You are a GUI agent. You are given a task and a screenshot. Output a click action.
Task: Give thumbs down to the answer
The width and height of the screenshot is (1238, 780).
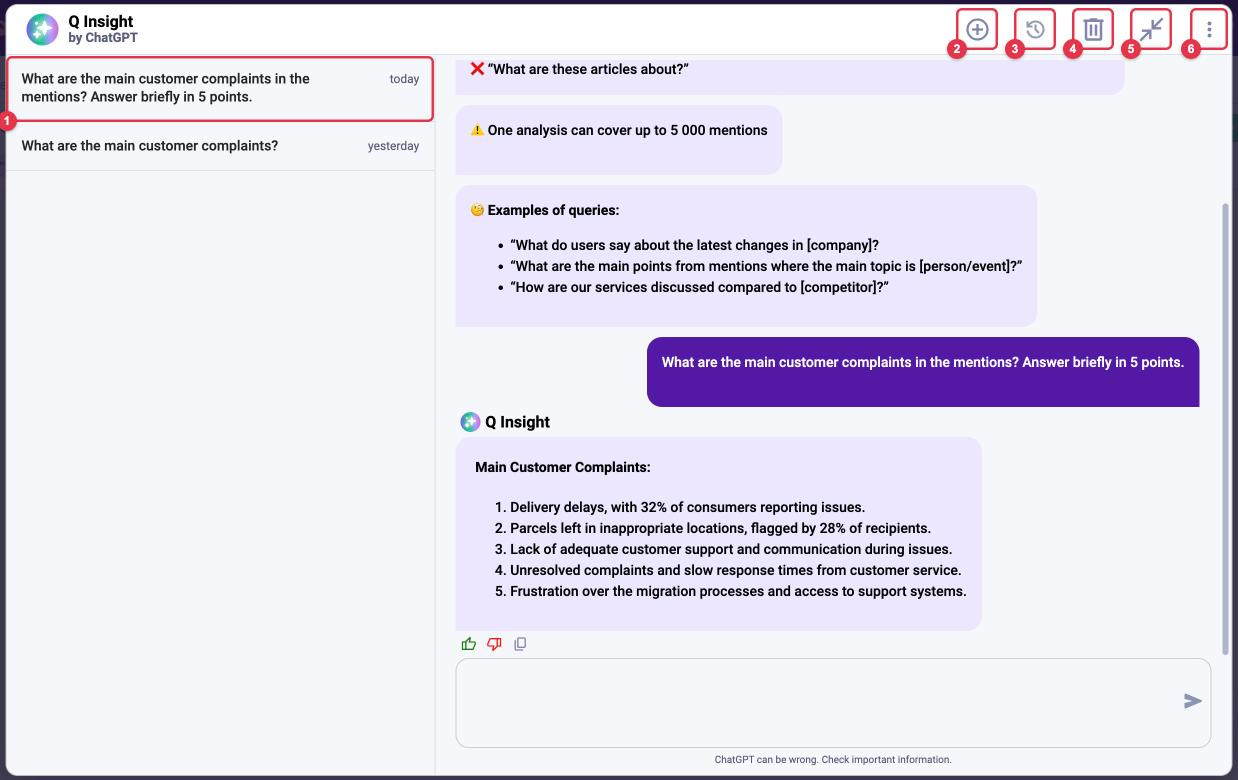[494, 644]
